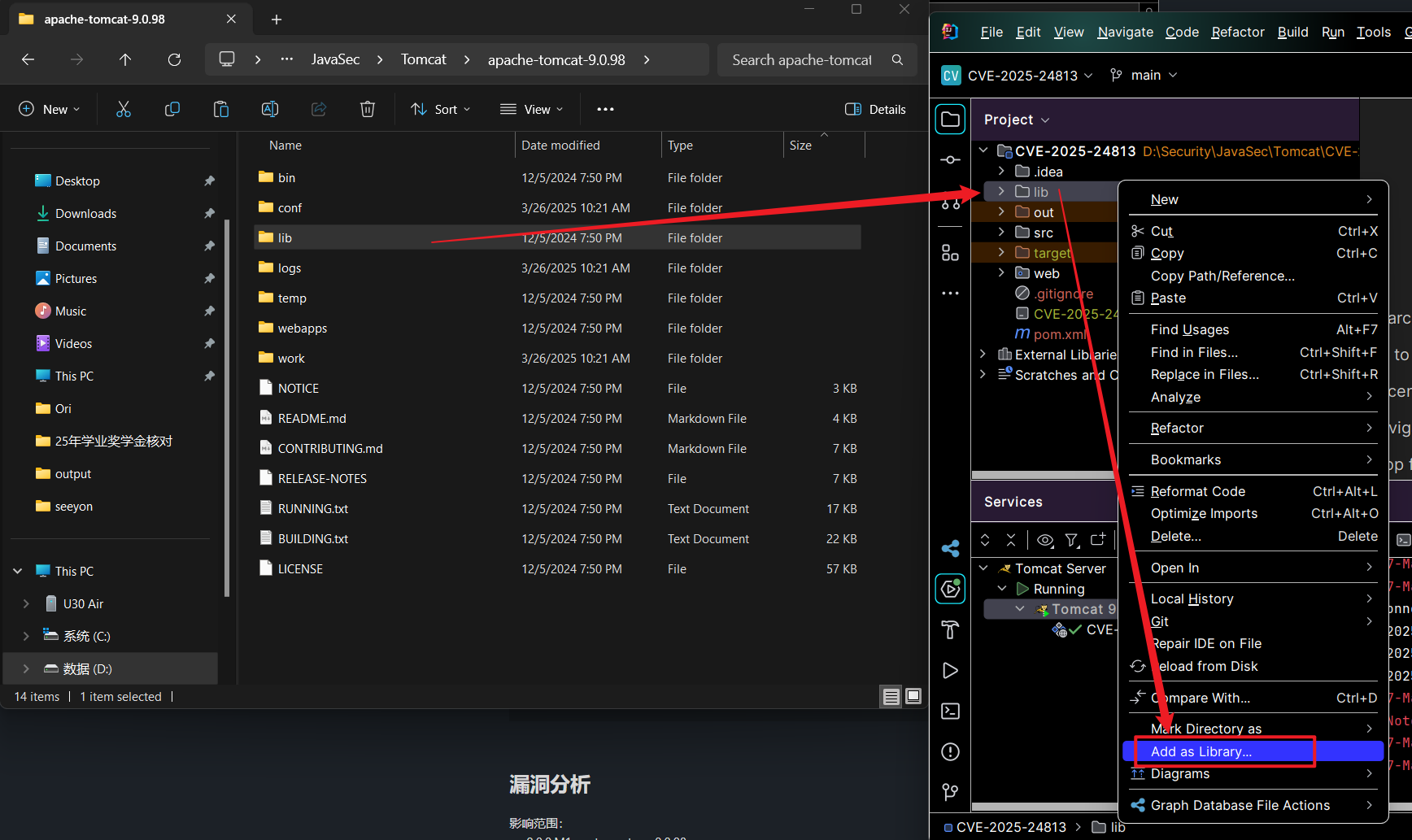The image size is (1412, 840).
Task: Select Downloads in Explorer sidebar
Action: click(85, 213)
